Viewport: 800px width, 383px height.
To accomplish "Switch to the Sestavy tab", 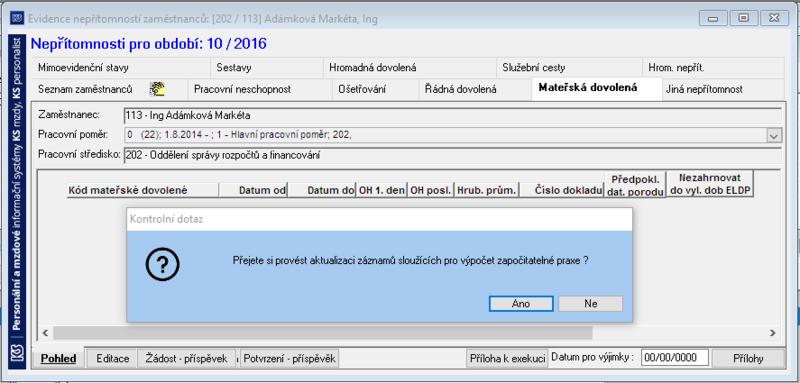I will 267,68.
